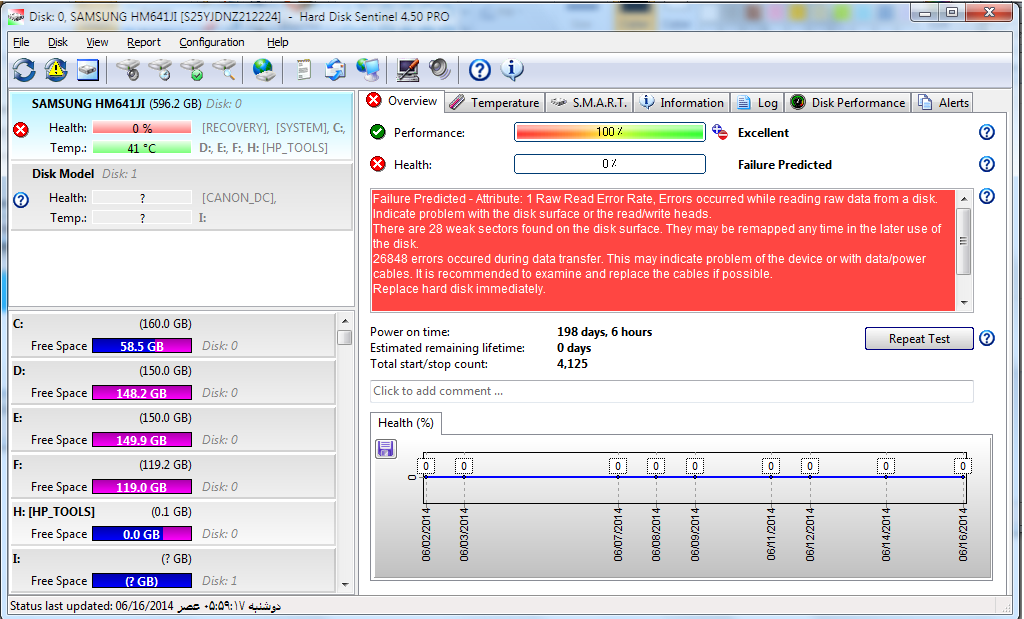This screenshot has width=1024, height=619.
Task: Click the disk drive panel toolbar icon
Action: (88, 69)
